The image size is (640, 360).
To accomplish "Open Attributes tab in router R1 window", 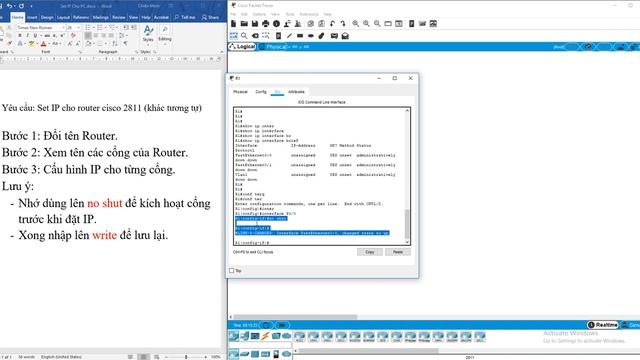I will point(296,92).
